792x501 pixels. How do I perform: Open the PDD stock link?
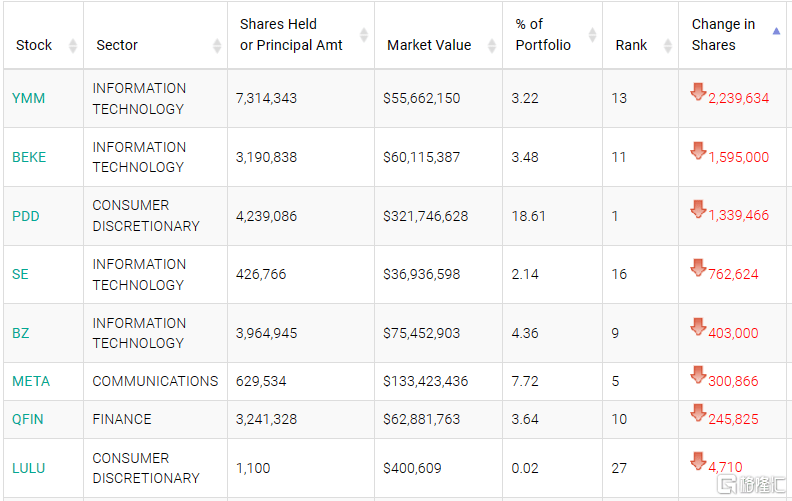tap(26, 216)
